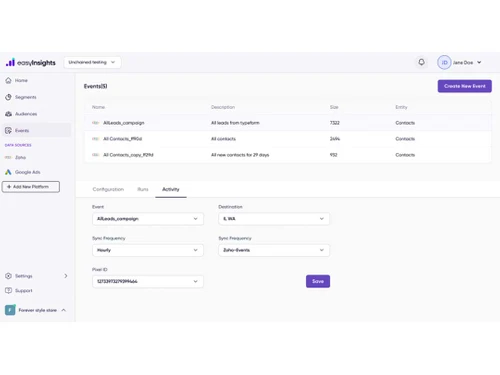Click the source icon beside All Contacts_#90d row
This screenshot has width=500, height=375.
pyautogui.click(x=96, y=139)
